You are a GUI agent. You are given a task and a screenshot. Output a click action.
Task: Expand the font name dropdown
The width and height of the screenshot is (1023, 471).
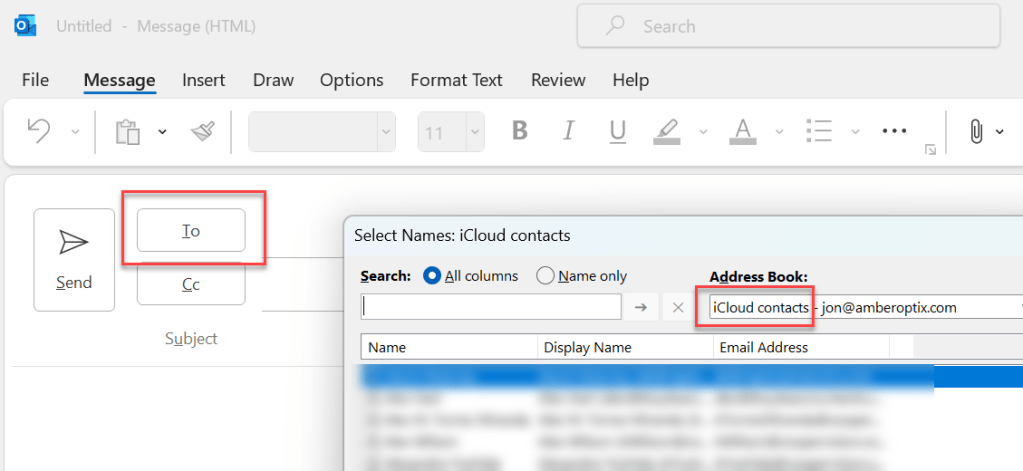coord(385,132)
